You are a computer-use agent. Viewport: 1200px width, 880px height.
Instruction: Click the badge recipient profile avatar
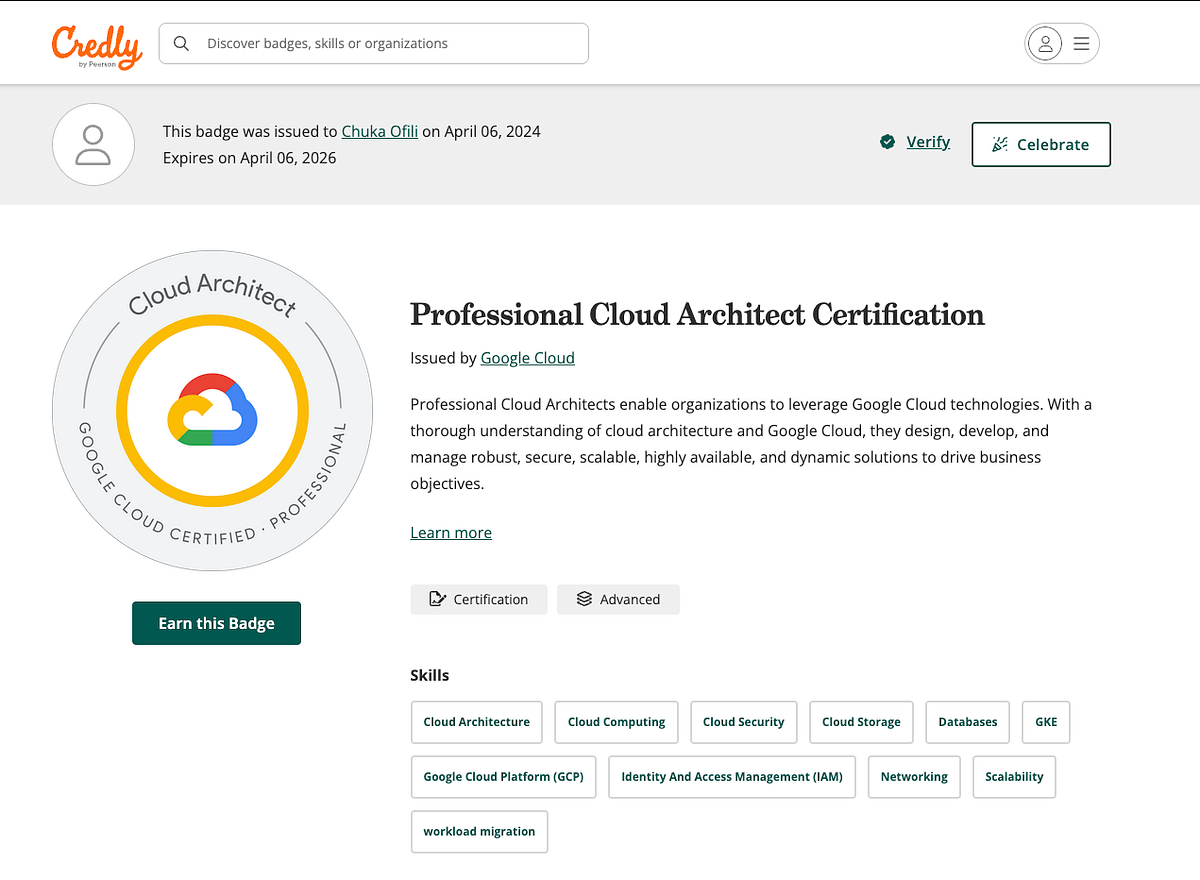click(93, 144)
